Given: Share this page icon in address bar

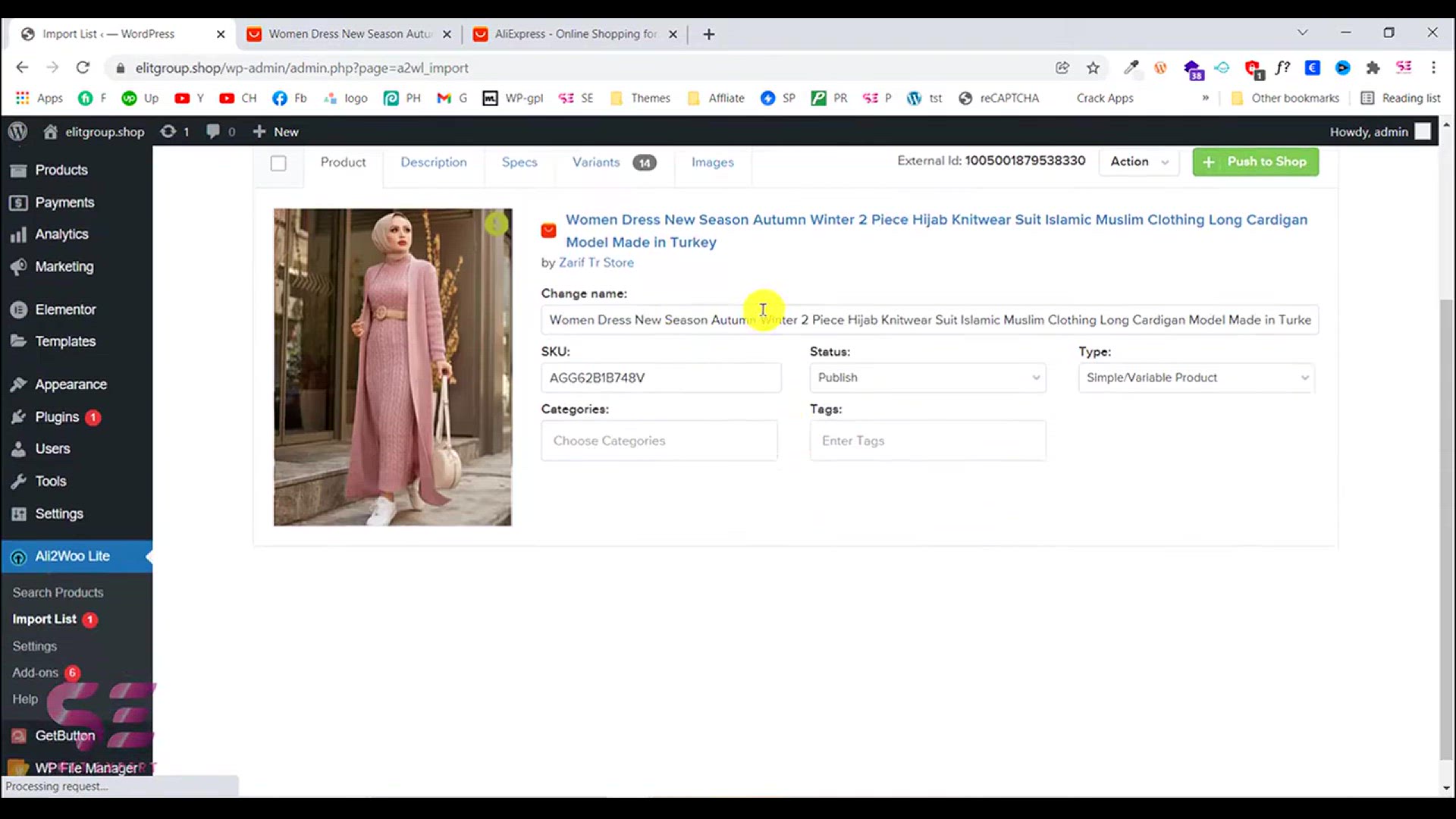Looking at the screenshot, I should point(1062,68).
